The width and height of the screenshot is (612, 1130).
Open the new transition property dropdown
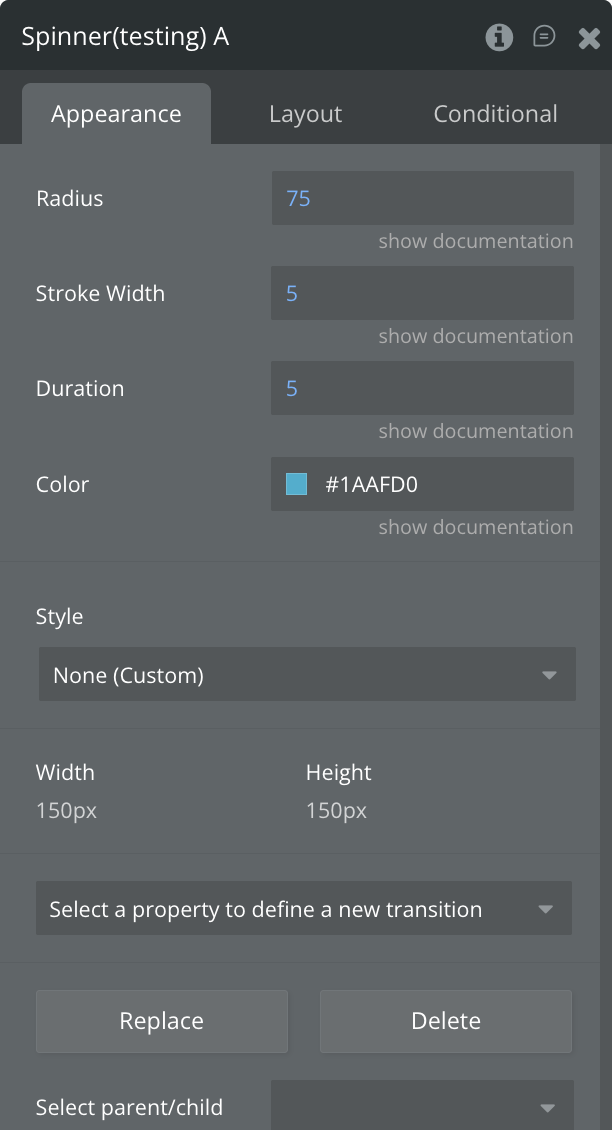pyautogui.click(x=304, y=909)
